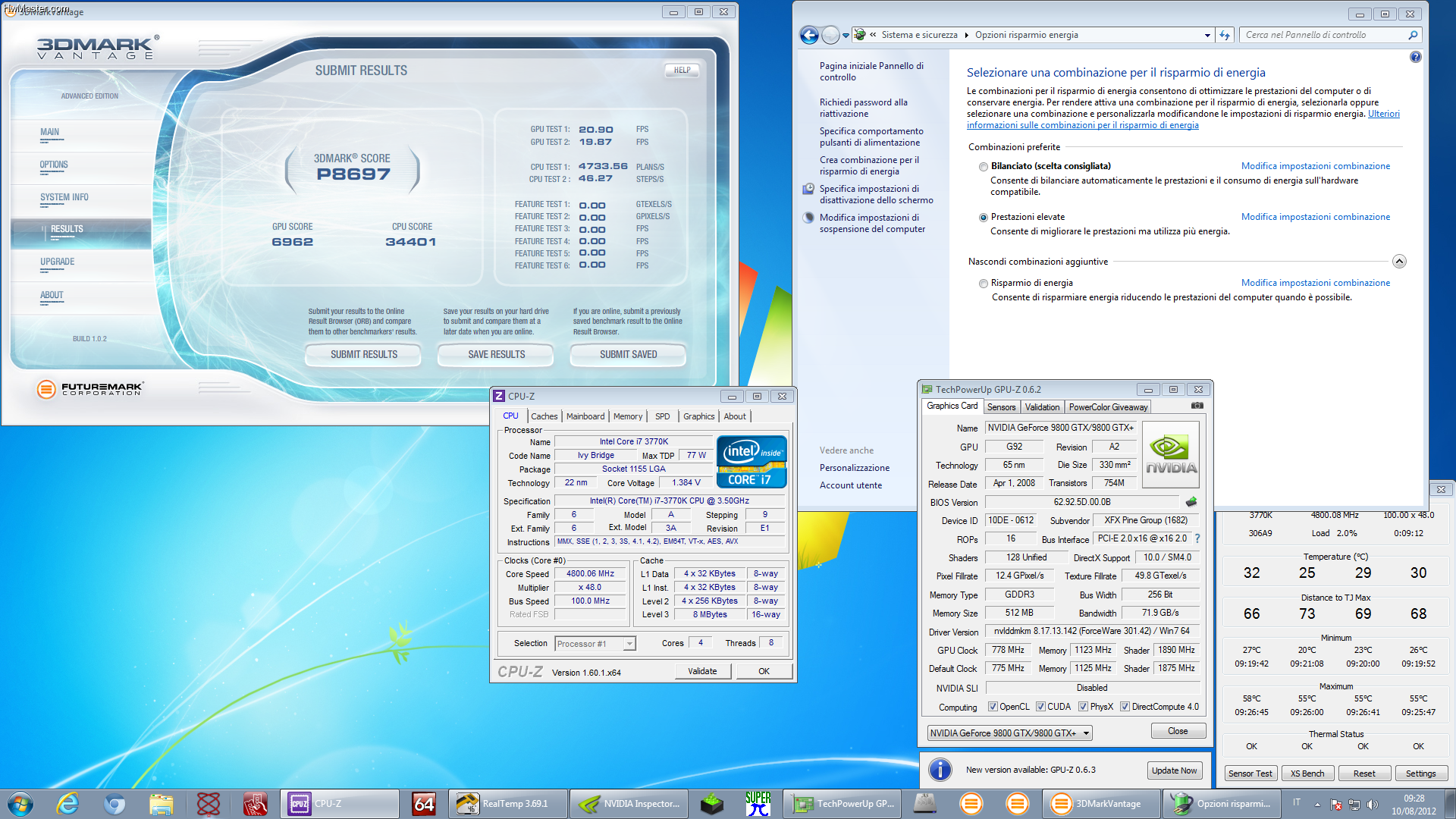The width and height of the screenshot is (1456, 819).
Task: Click the moon icon beside Modifica sospensione computer
Action: pos(808,218)
